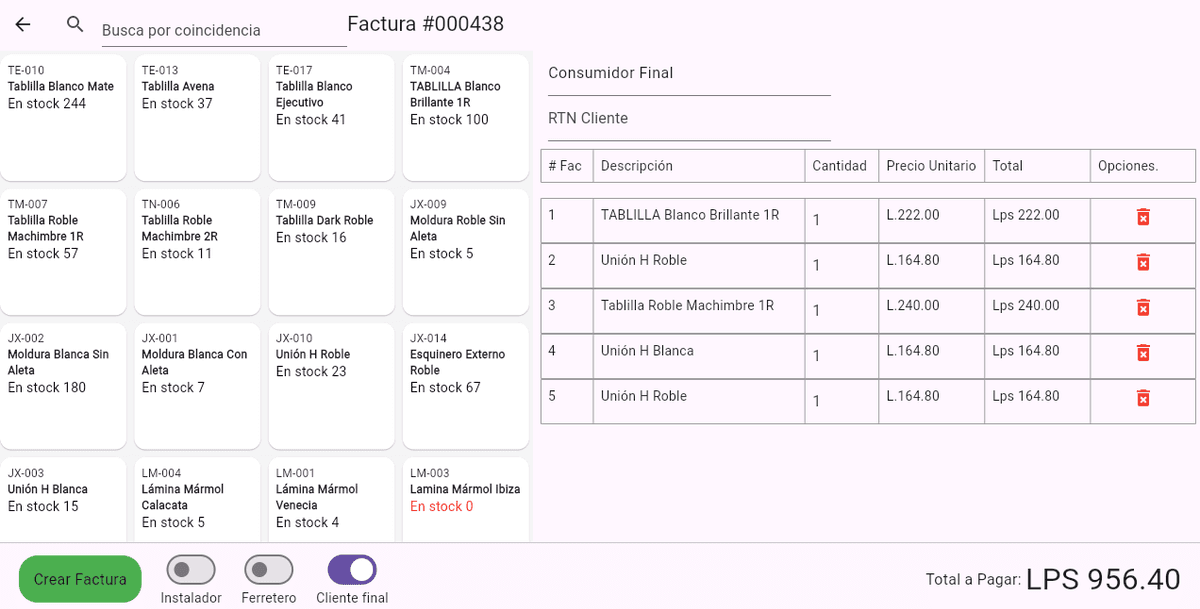Remove the Unión H Blanca invoice row
This screenshot has height=609, width=1200.
(1143, 353)
